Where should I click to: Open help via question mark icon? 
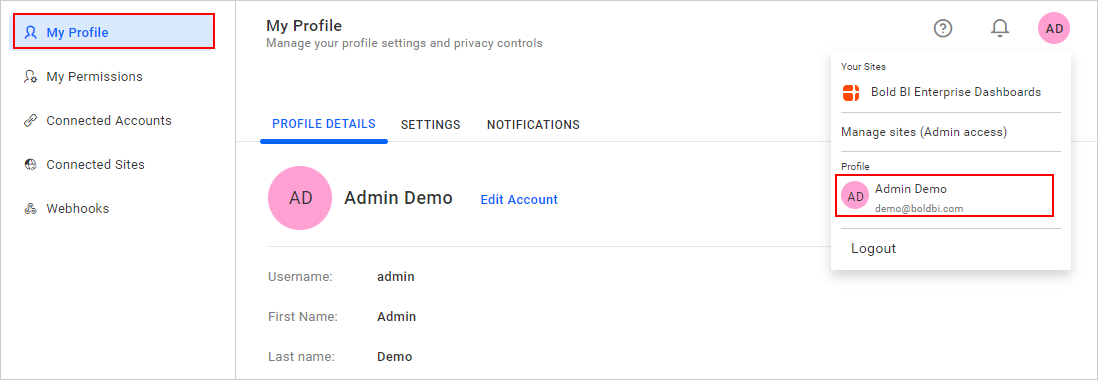pos(943,28)
